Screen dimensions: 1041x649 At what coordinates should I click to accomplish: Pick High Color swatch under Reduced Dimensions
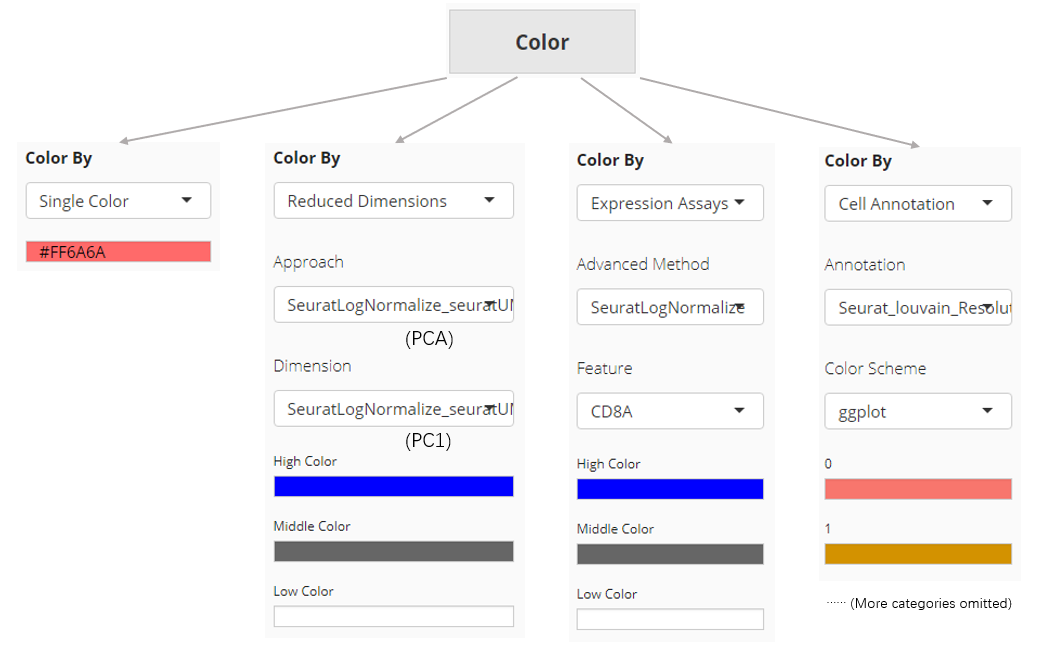pyautogui.click(x=393, y=486)
